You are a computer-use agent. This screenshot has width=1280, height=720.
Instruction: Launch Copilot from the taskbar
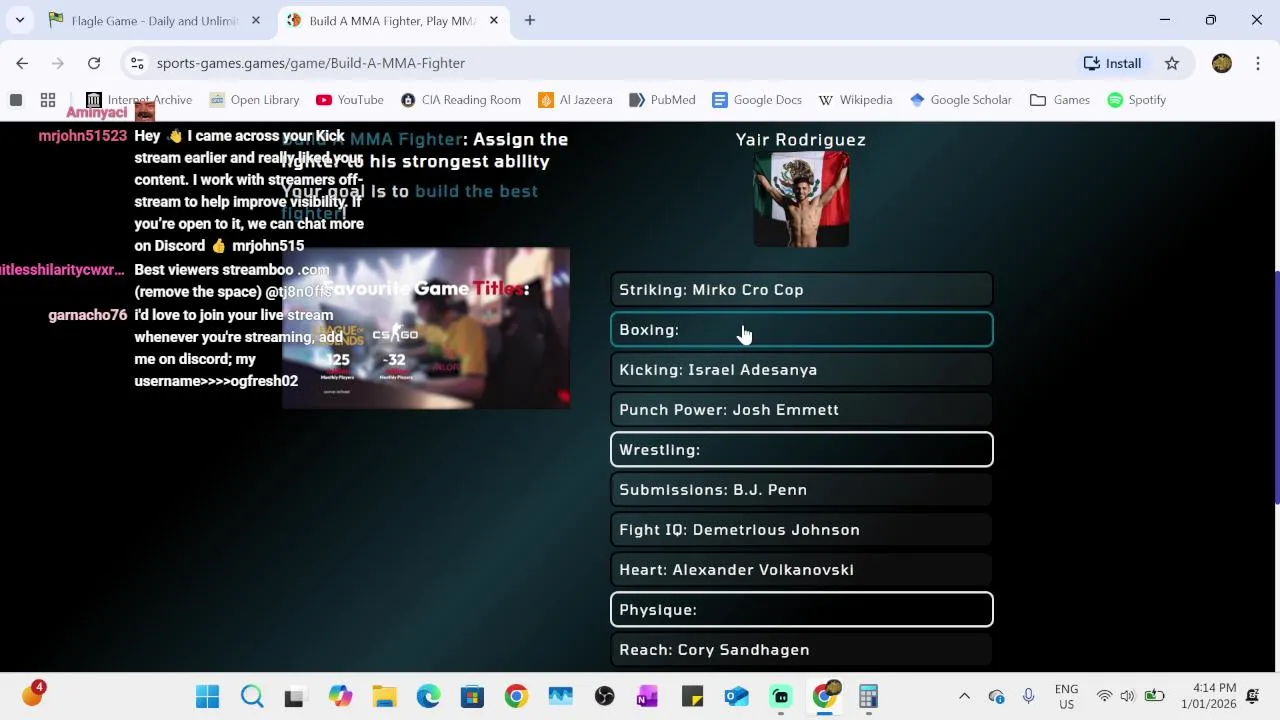(x=340, y=697)
